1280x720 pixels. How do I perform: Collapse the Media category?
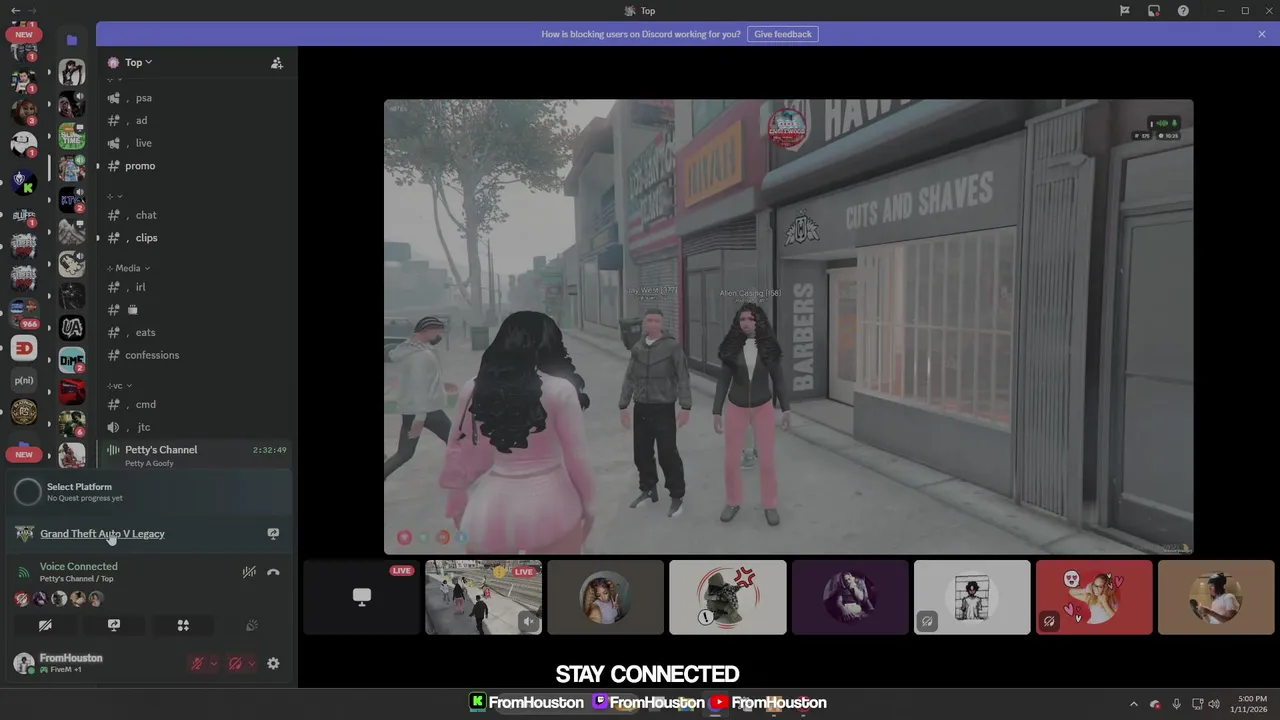(x=129, y=268)
